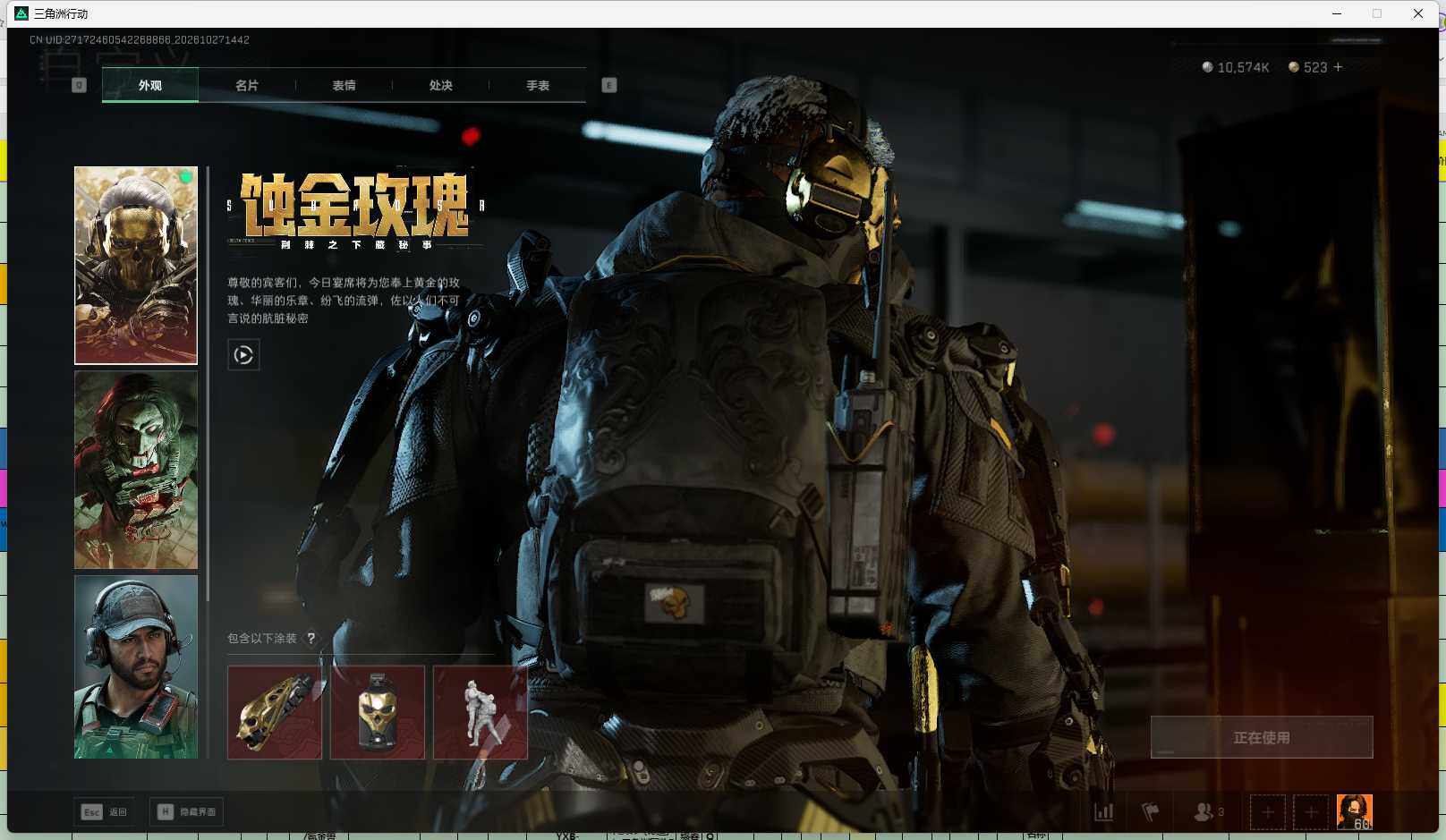Image resolution: width=1446 pixels, height=840 pixels.
Task: Click the E key hint right of tabs
Action: coord(609,85)
